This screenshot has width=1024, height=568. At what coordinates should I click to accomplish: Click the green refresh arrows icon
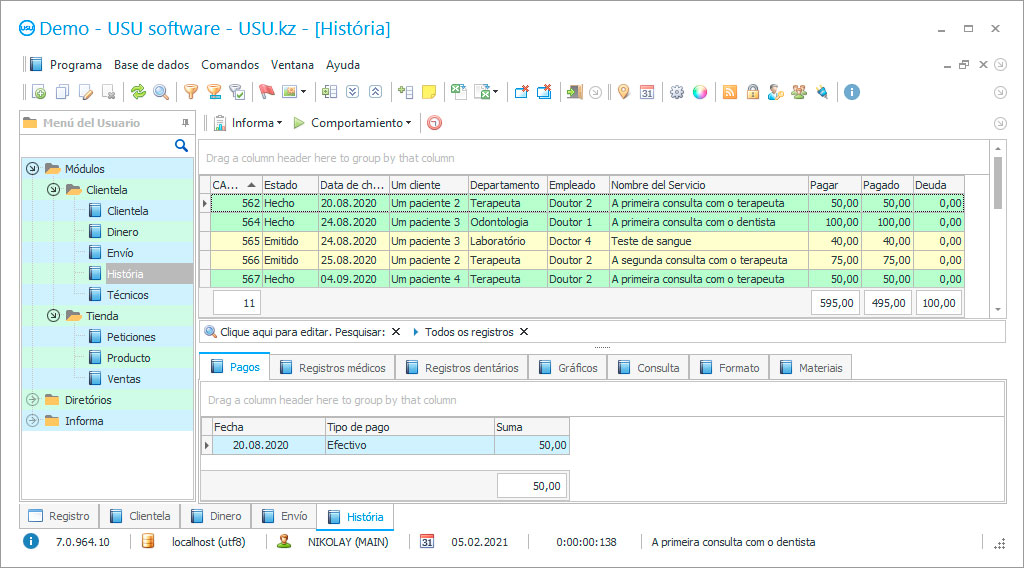[x=138, y=92]
